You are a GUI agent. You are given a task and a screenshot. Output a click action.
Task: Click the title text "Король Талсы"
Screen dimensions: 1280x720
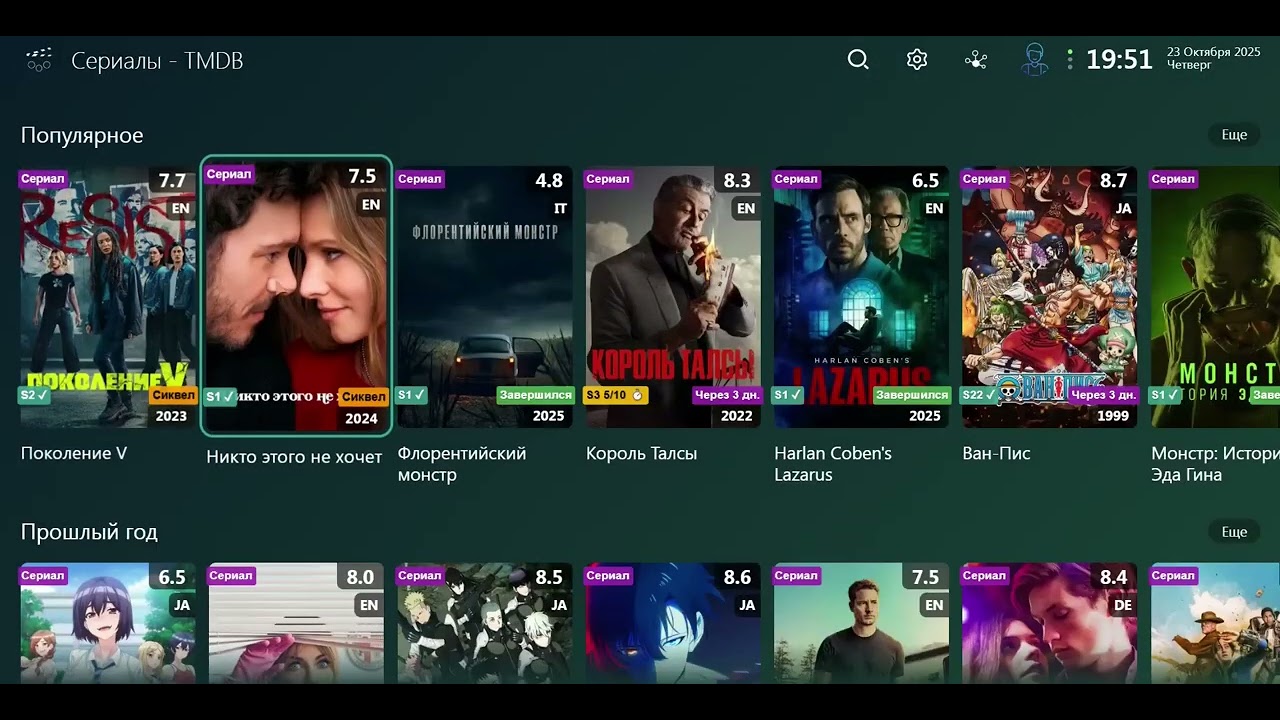tap(641, 453)
